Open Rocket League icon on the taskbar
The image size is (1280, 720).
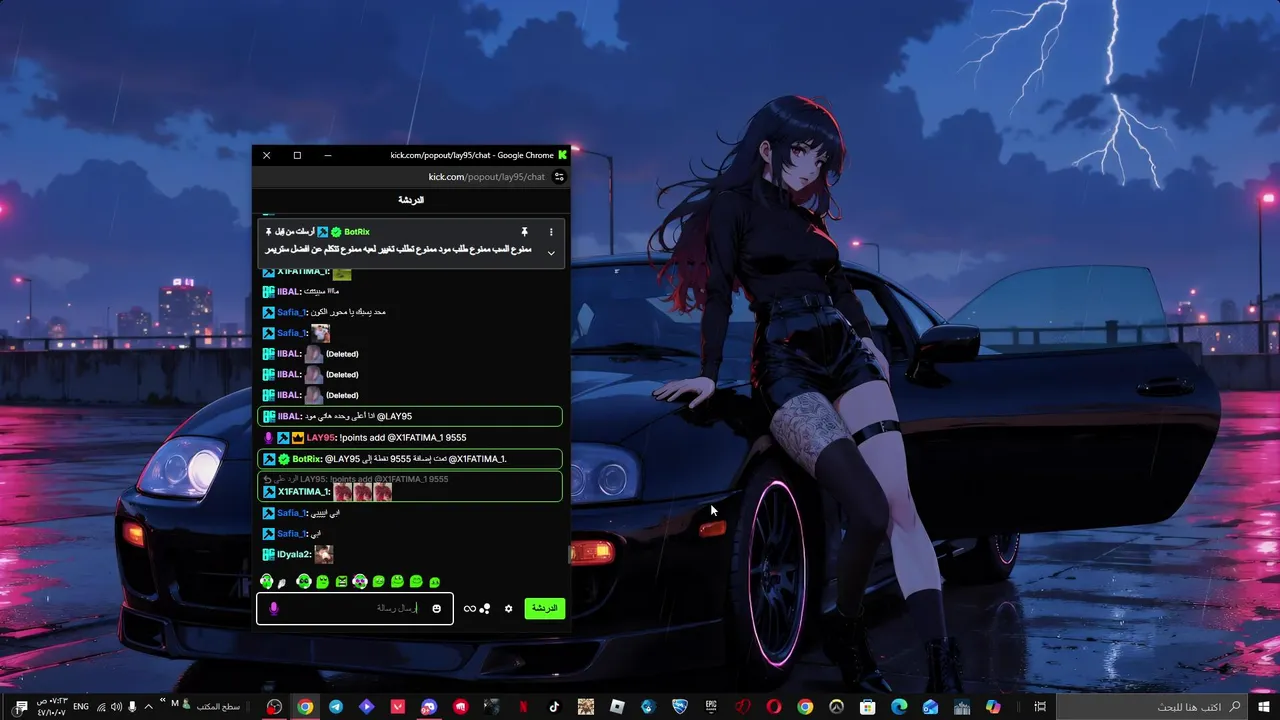point(680,707)
